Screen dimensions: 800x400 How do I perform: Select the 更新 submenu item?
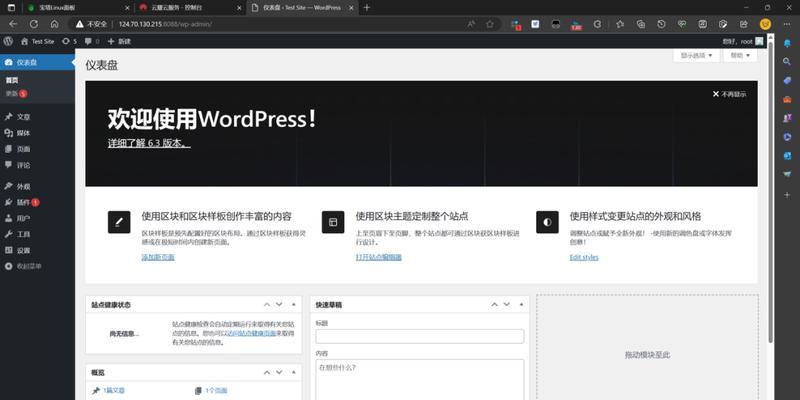click(16, 94)
